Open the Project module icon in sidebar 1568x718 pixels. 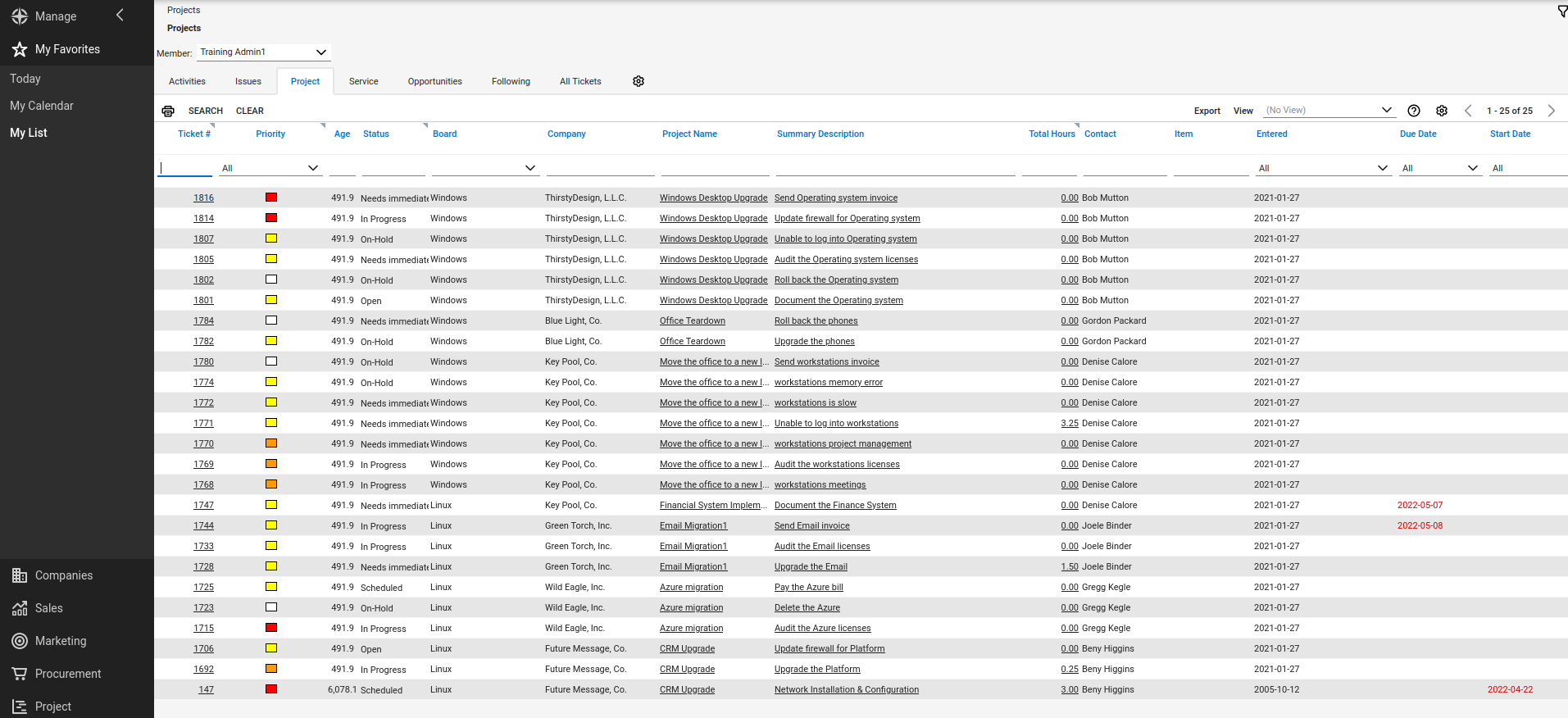point(20,707)
